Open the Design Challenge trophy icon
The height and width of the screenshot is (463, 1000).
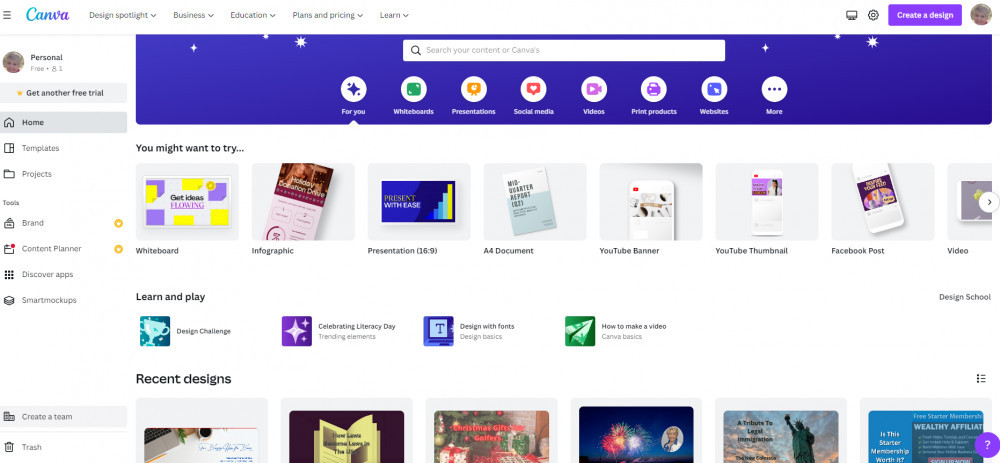pyautogui.click(x=155, y=331)
